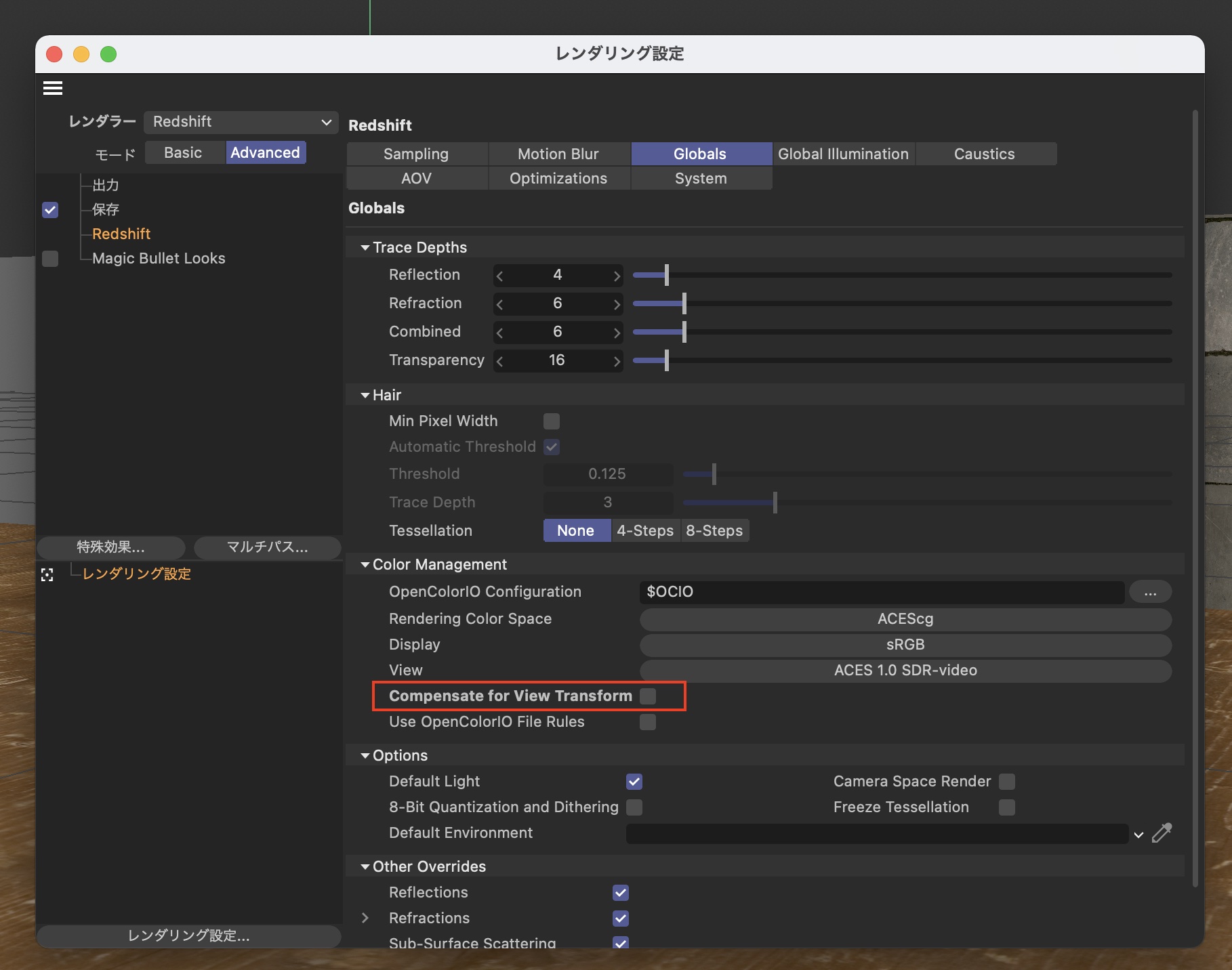The image size is (1232, 970).
Task: Expand the Refractions override arrow
Action: pyautogui.click(x=365, y=918)
